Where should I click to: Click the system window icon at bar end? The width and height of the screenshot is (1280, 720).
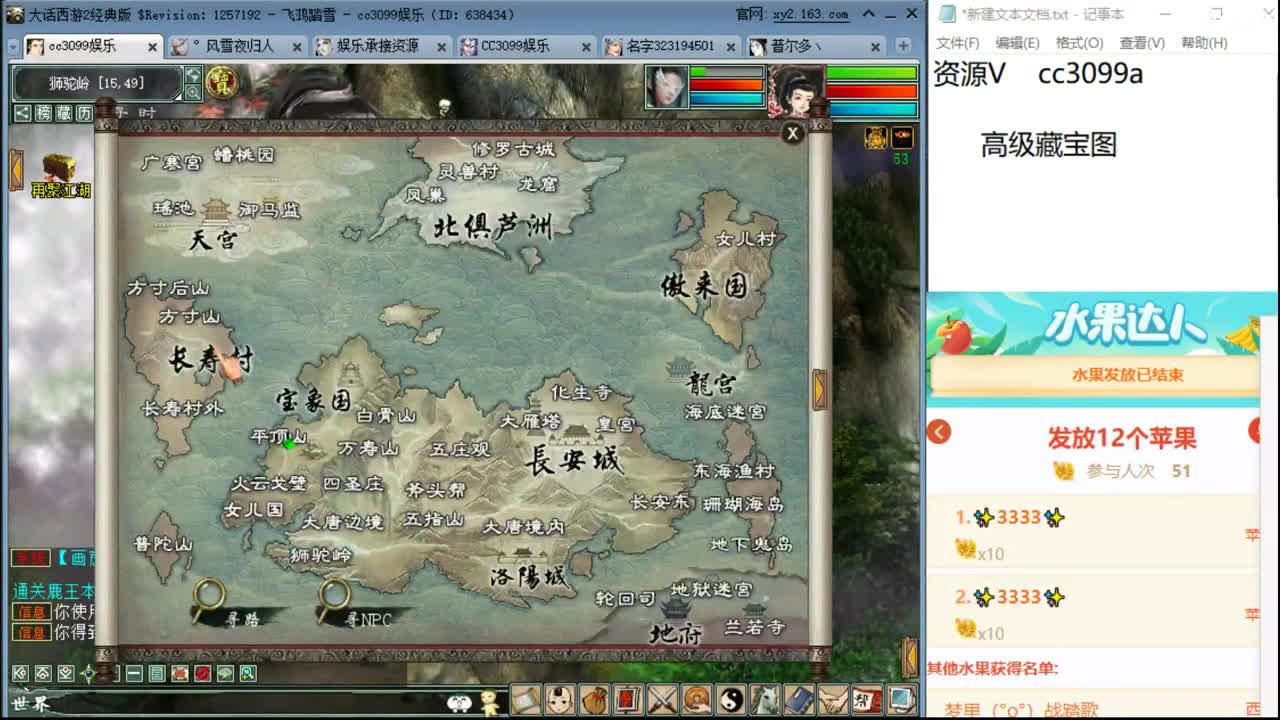(x=901, y=700)
